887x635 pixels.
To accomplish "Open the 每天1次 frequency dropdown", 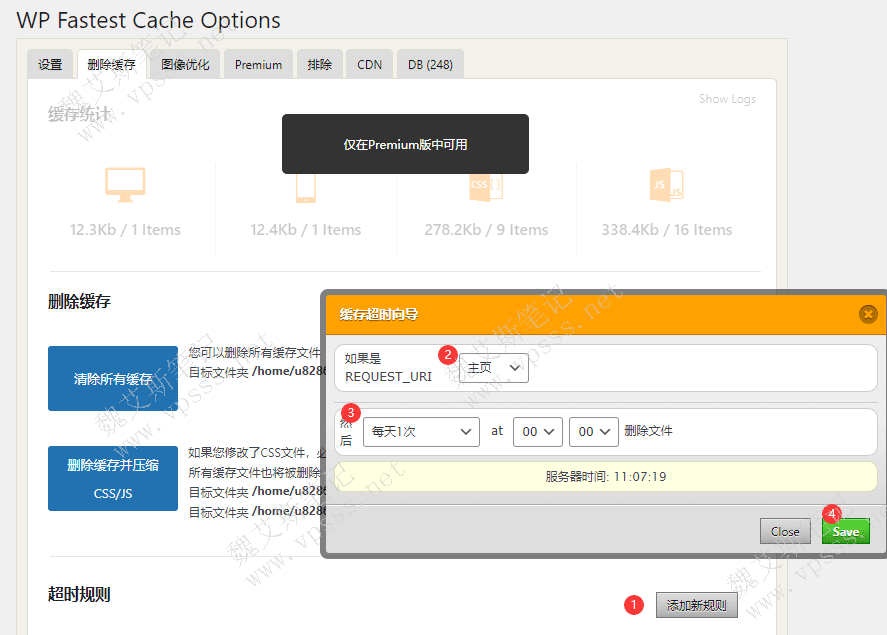I will 421,432.
